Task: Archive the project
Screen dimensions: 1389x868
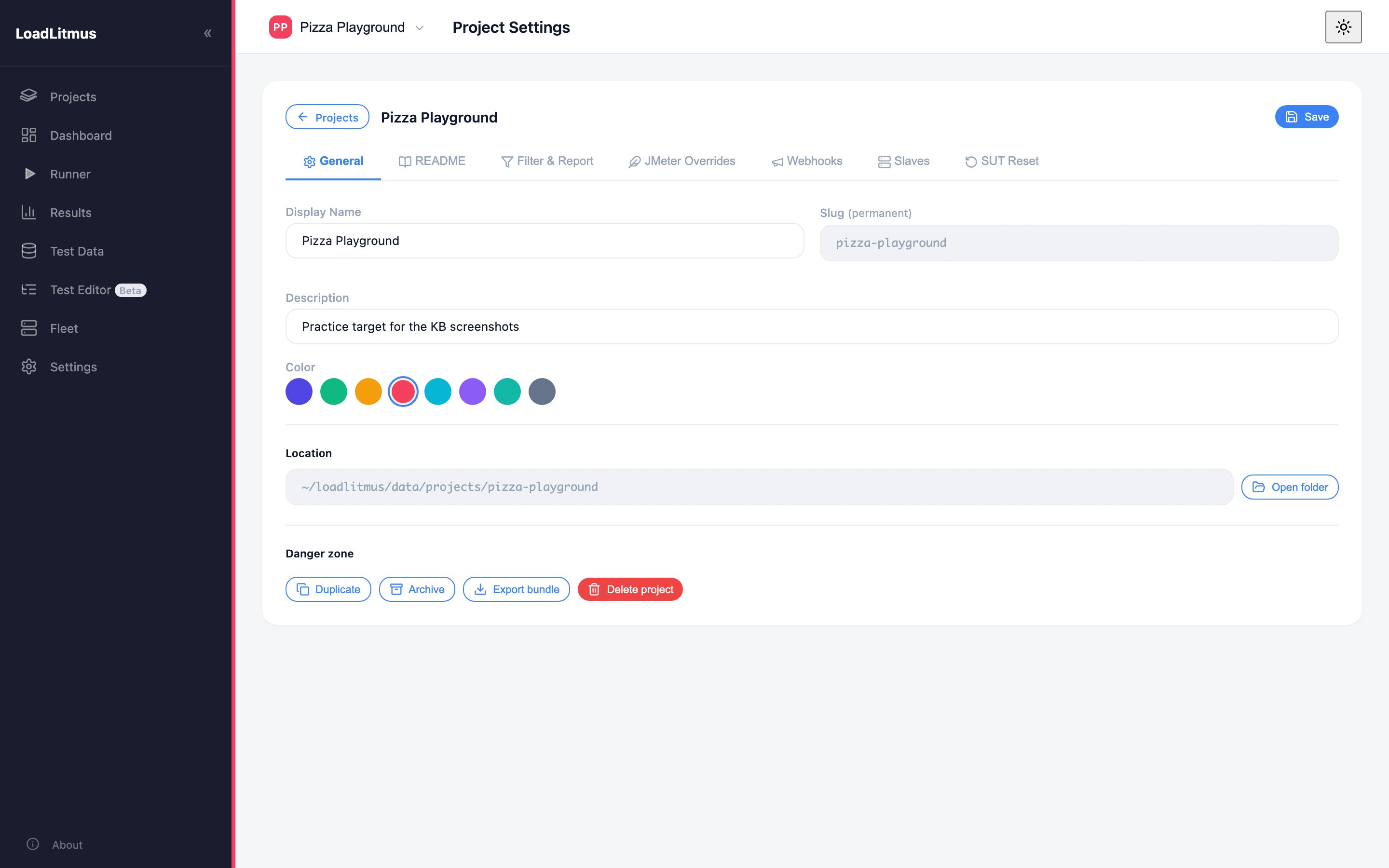Action: point(417,589)
